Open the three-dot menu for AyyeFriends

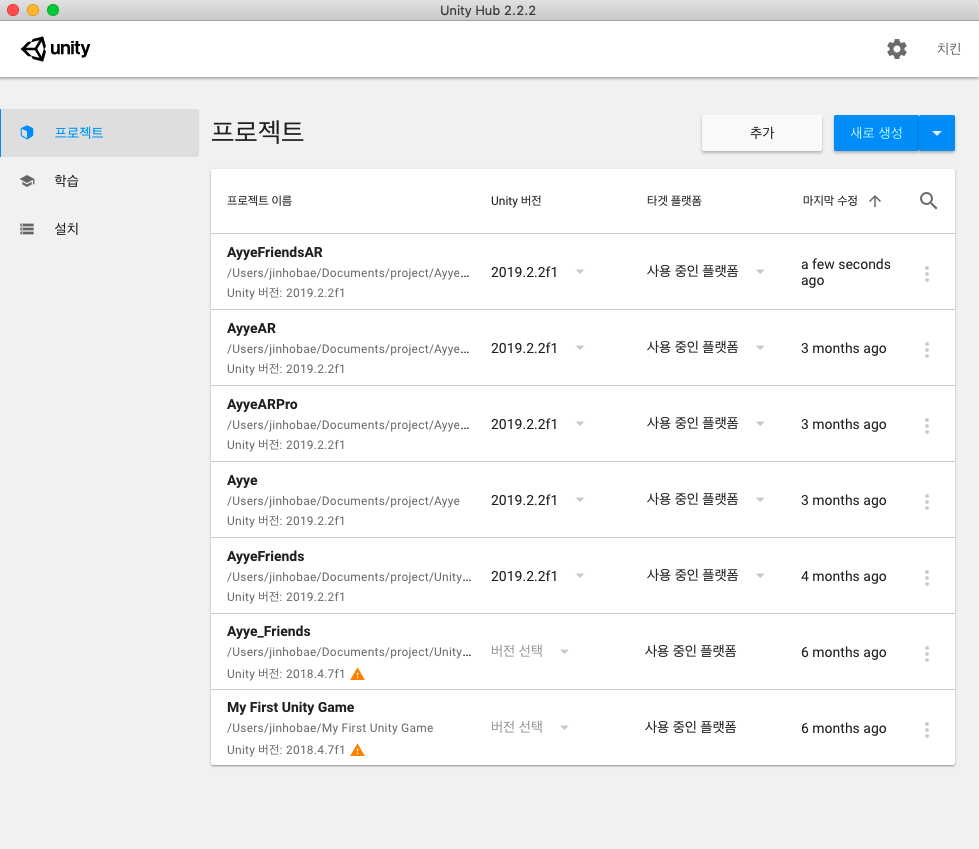(927, 577)
